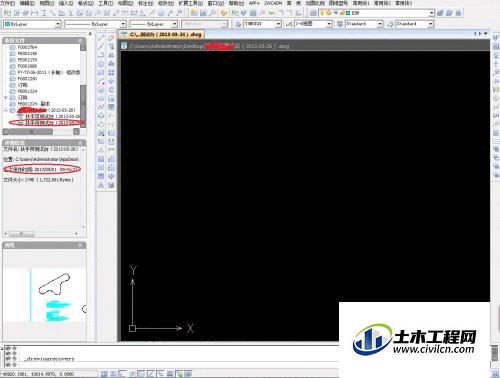The image size is (500, 378).
Task: Open the 文件(F) menu
Action: click(8, 3)
